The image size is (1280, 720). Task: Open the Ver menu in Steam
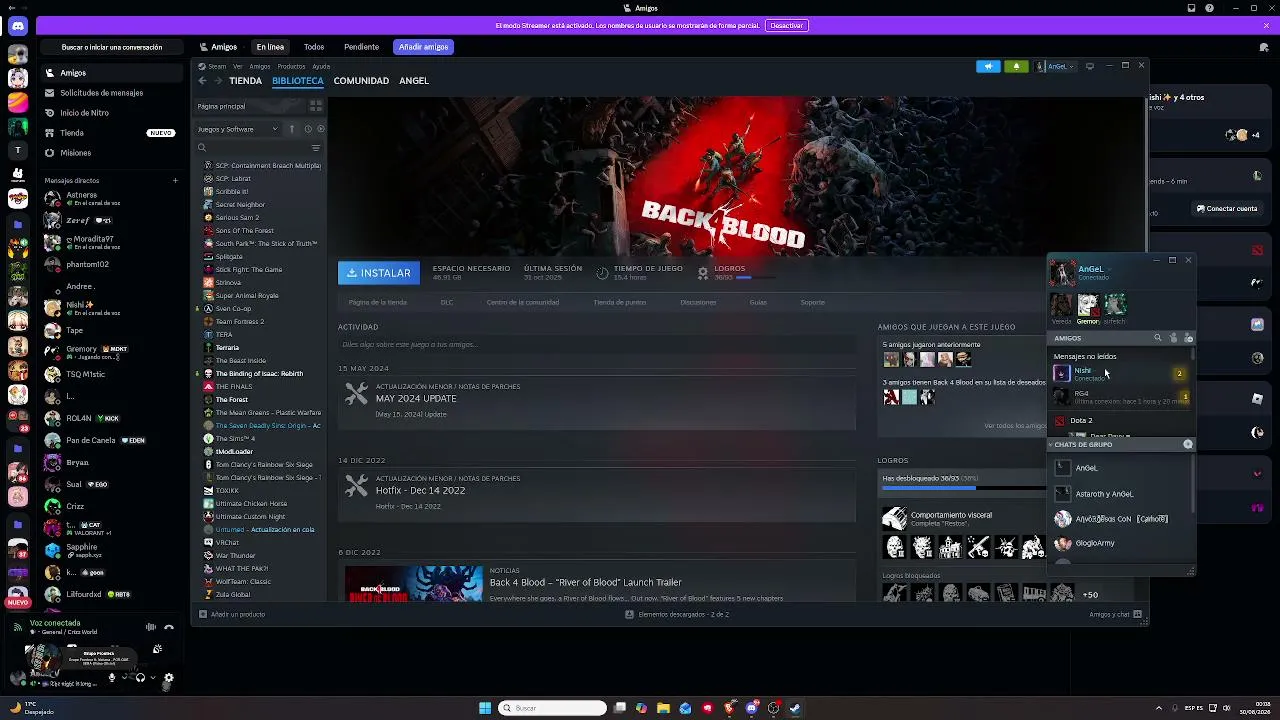coord(237,66)
